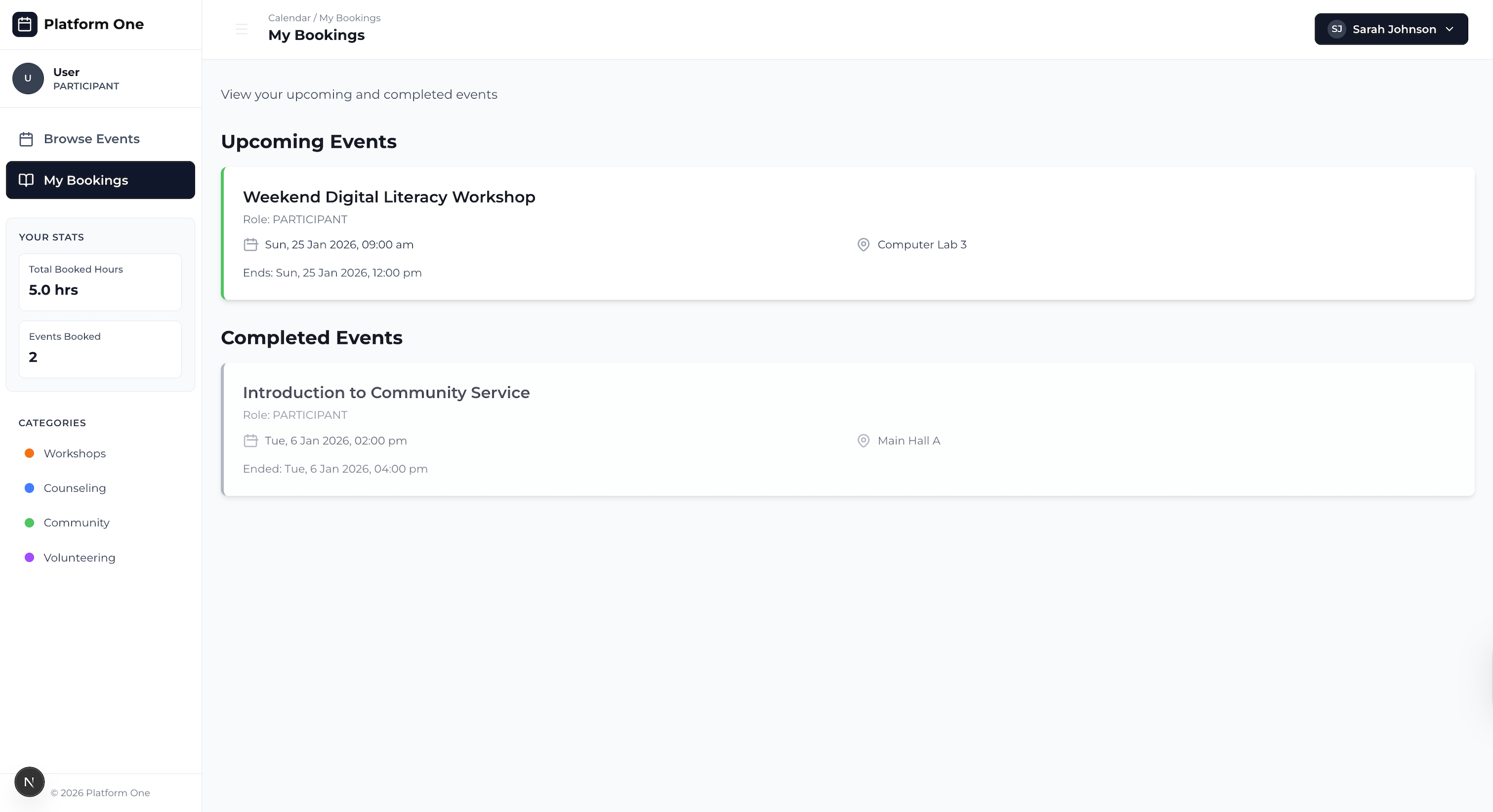Click the user avatar circle labeled U
The height and width of the screenshot is (812, 1493).
[x=28, y=78]
